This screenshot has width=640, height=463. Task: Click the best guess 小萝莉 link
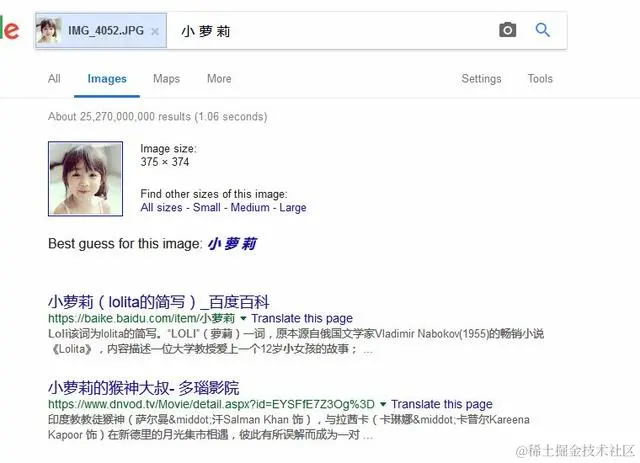tap(232, 244)
